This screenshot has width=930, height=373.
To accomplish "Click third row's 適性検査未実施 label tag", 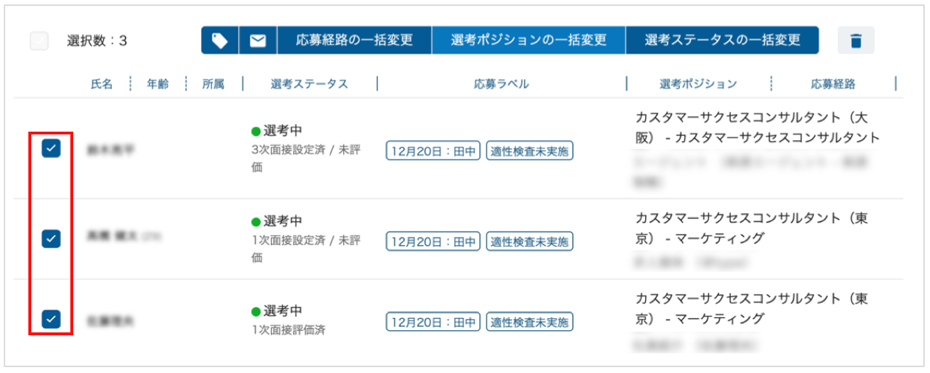I will [x=530, y=322].
